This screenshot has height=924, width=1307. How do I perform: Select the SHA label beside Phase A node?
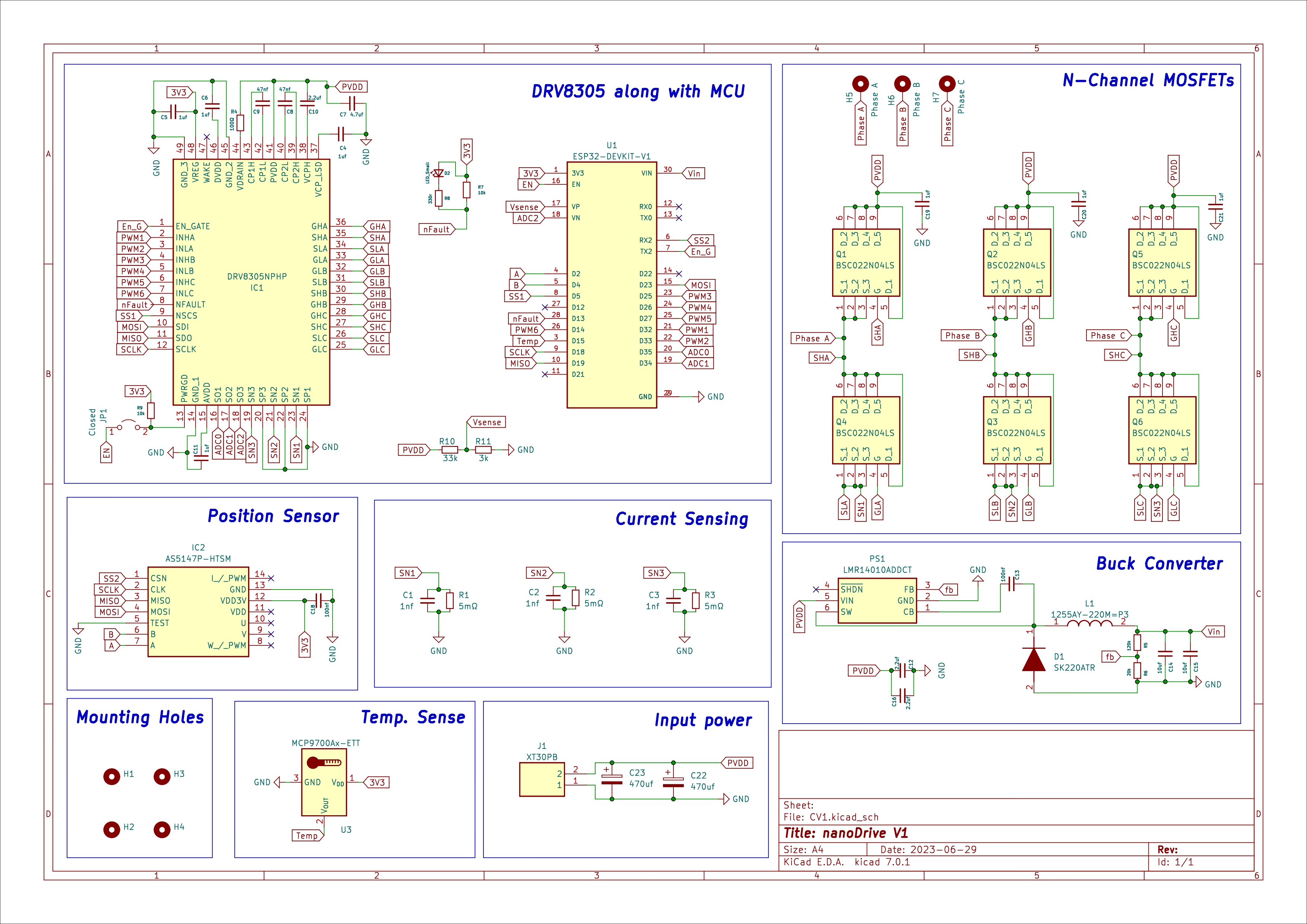click(x=822, y=358)
